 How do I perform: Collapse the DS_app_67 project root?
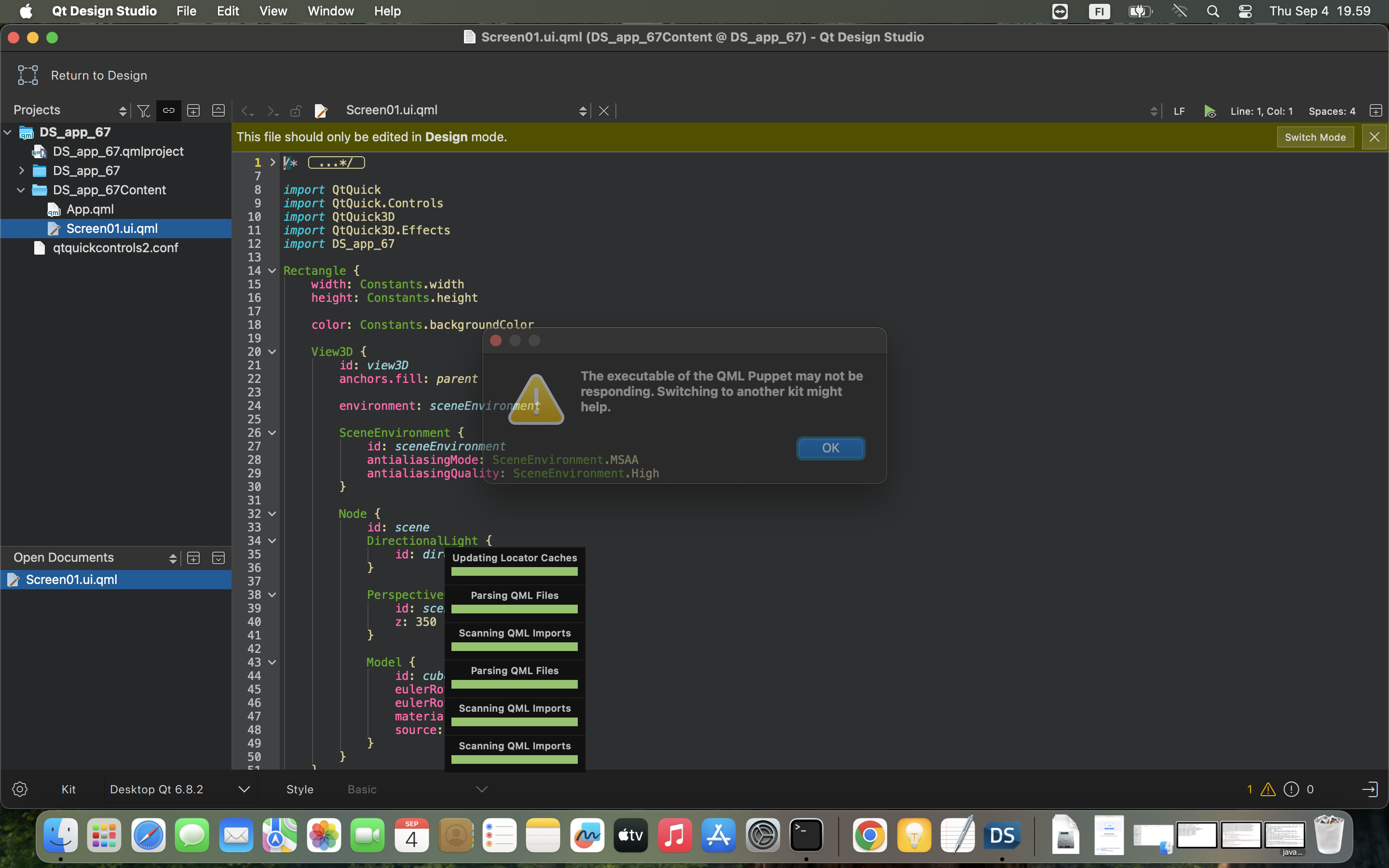(x=7, y=132)
